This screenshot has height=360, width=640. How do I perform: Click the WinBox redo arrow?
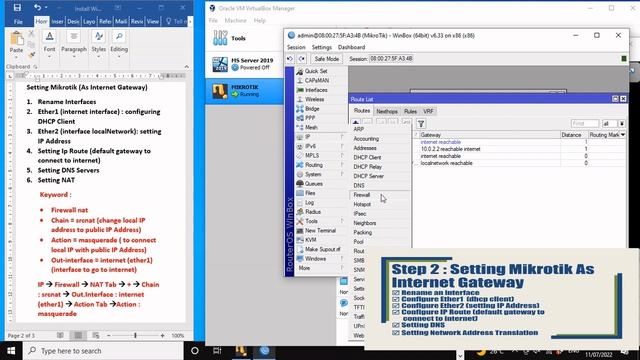pyautogui.click(x=302, y=59)
